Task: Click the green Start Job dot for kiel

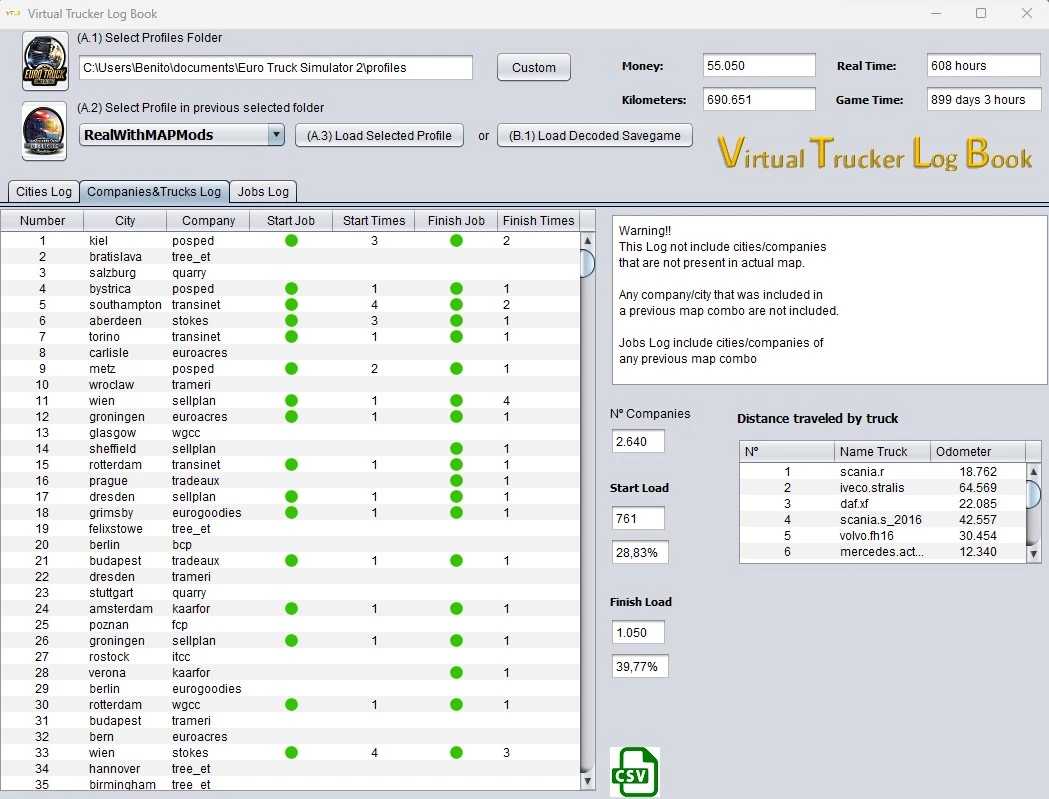Action: pyautogui.click(x=291, y=241)
